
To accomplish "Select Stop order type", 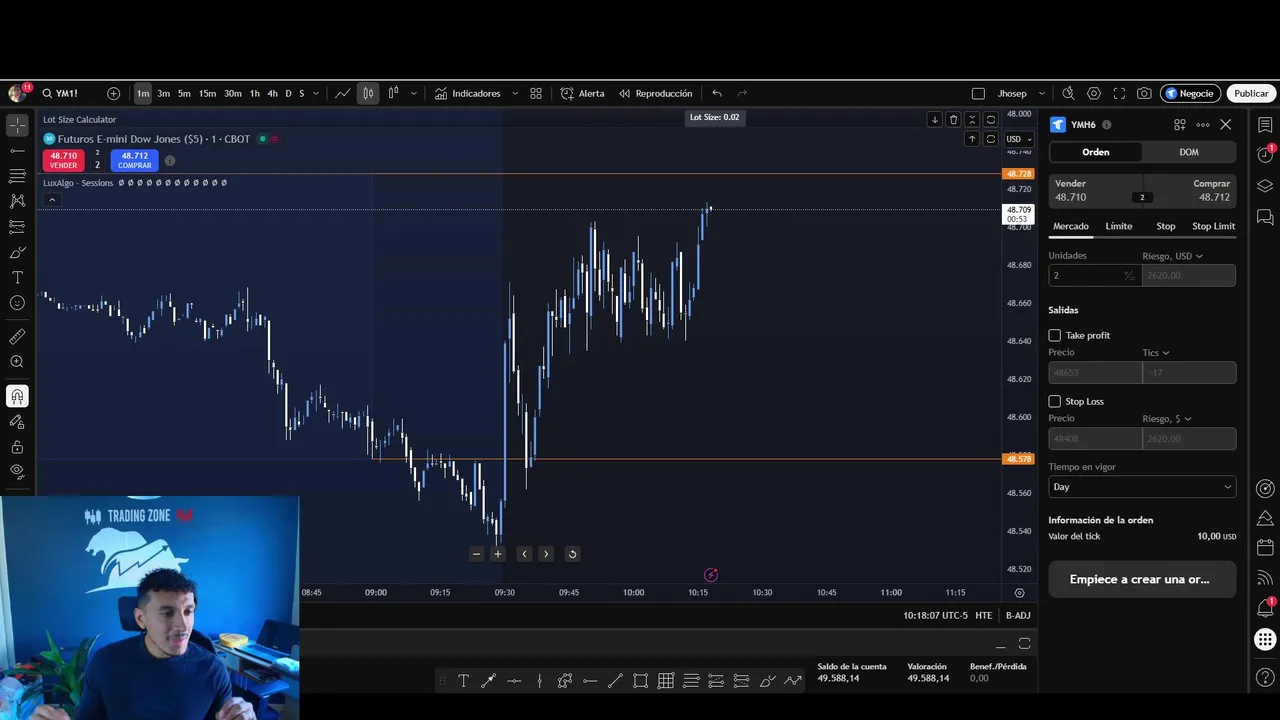I will pos(1166,226).
